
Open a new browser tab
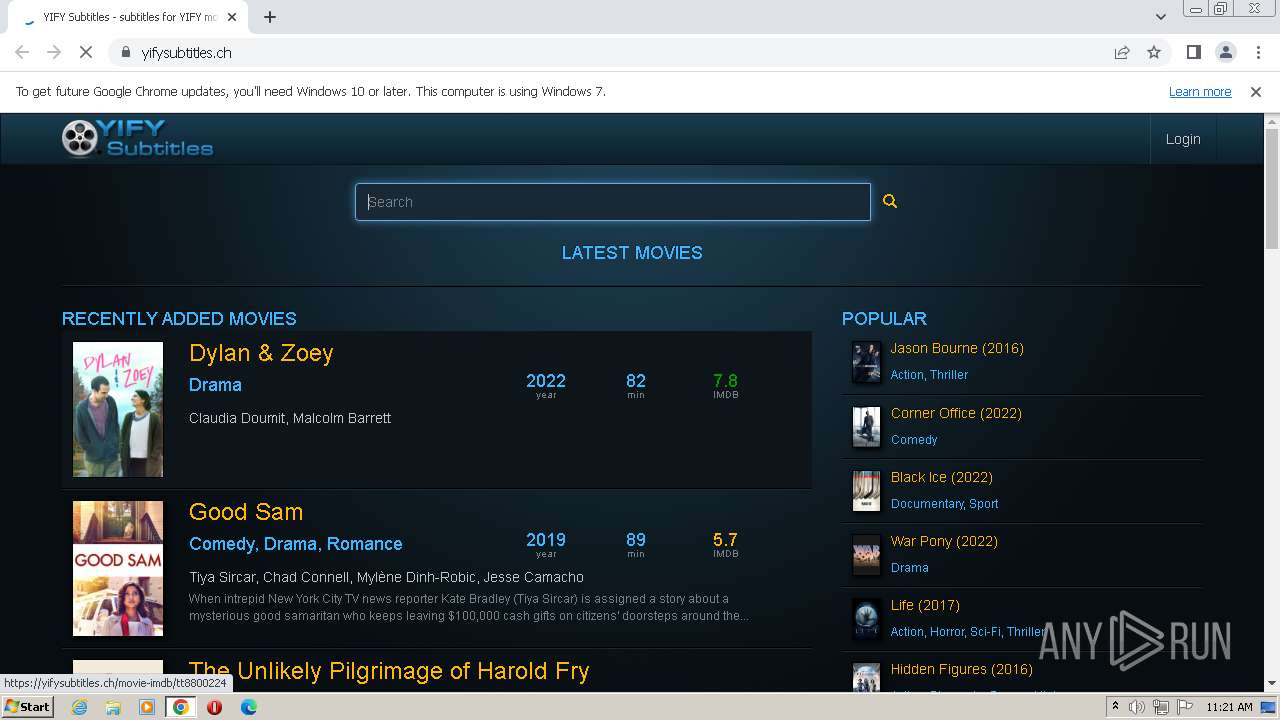point(270,17)
